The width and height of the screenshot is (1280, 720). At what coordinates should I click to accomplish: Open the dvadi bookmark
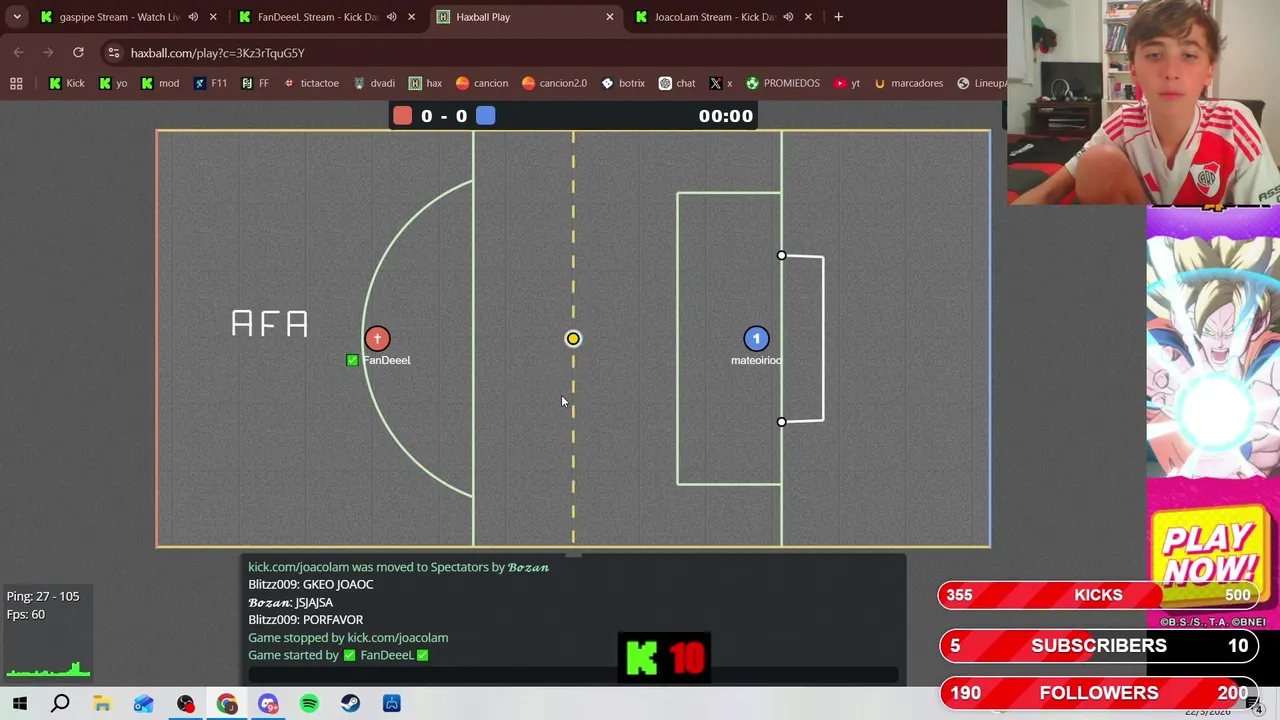373,83
